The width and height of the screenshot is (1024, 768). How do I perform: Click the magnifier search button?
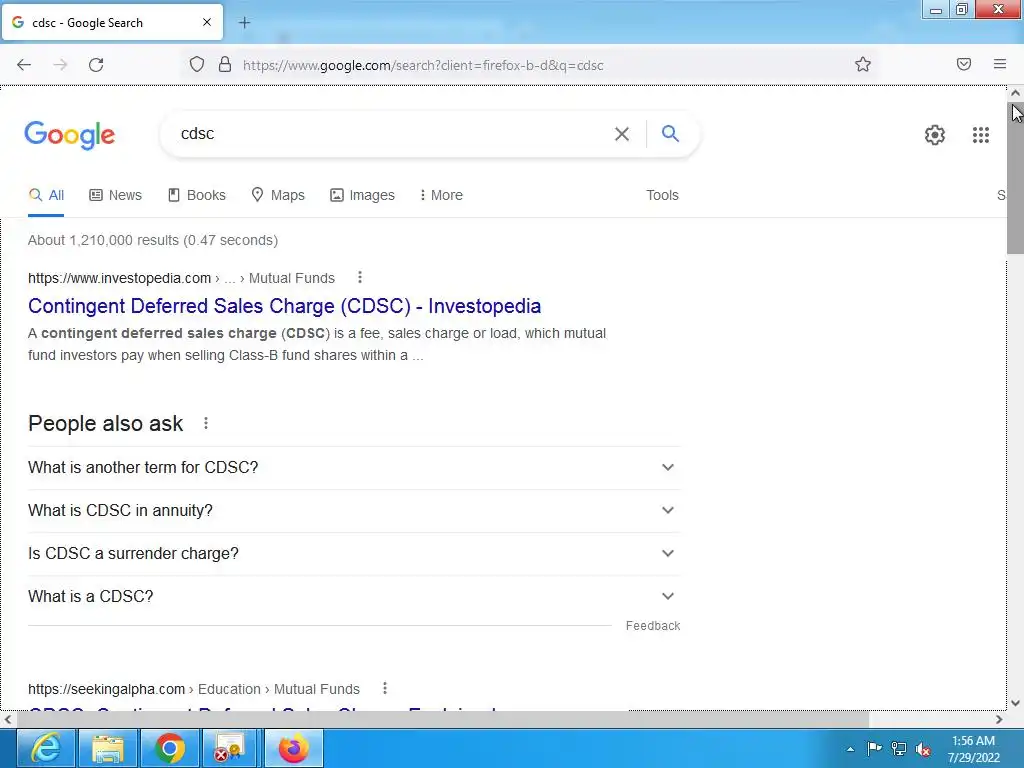670,133
